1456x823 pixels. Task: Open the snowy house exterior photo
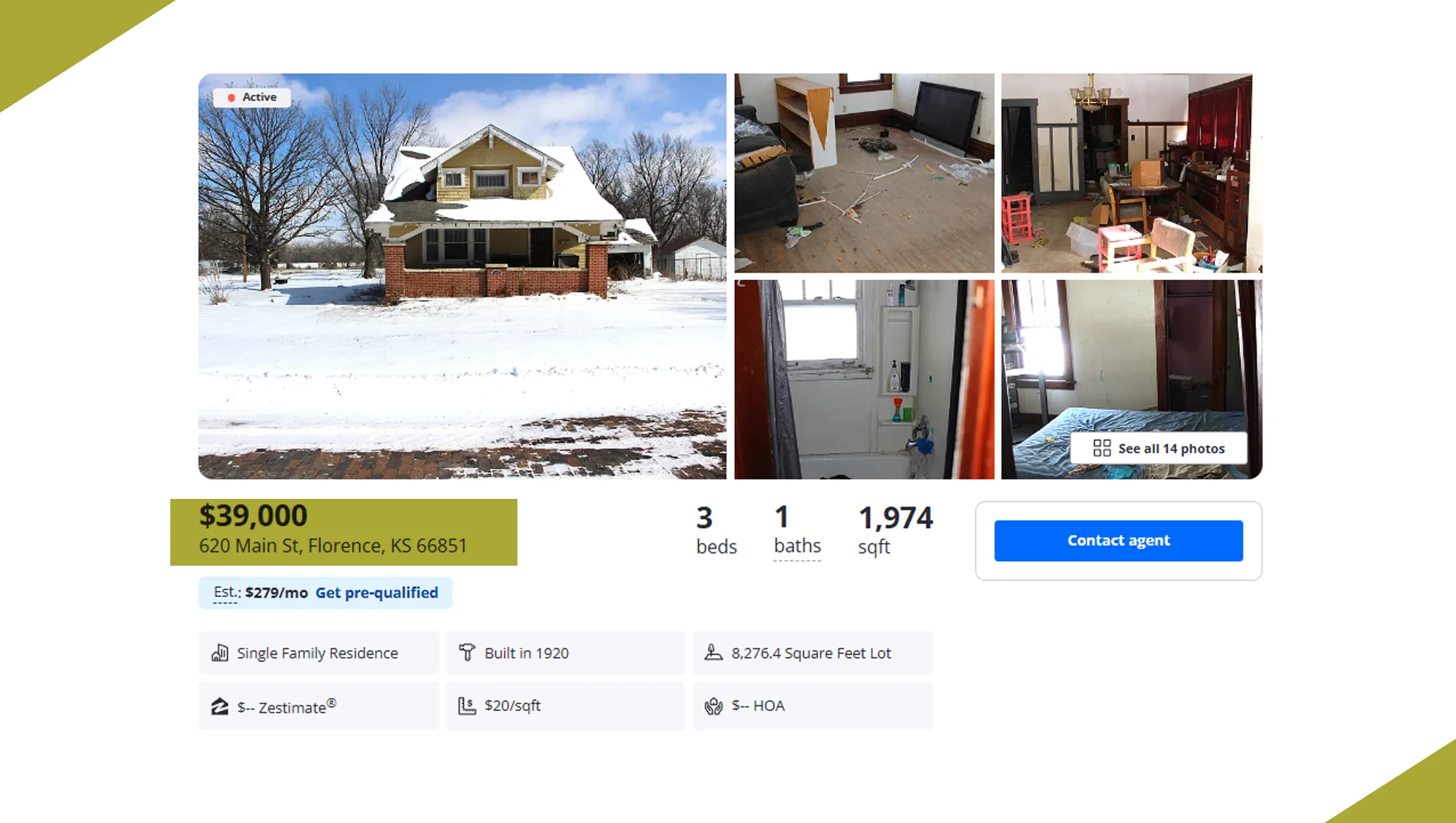click(x=462, y=276)
